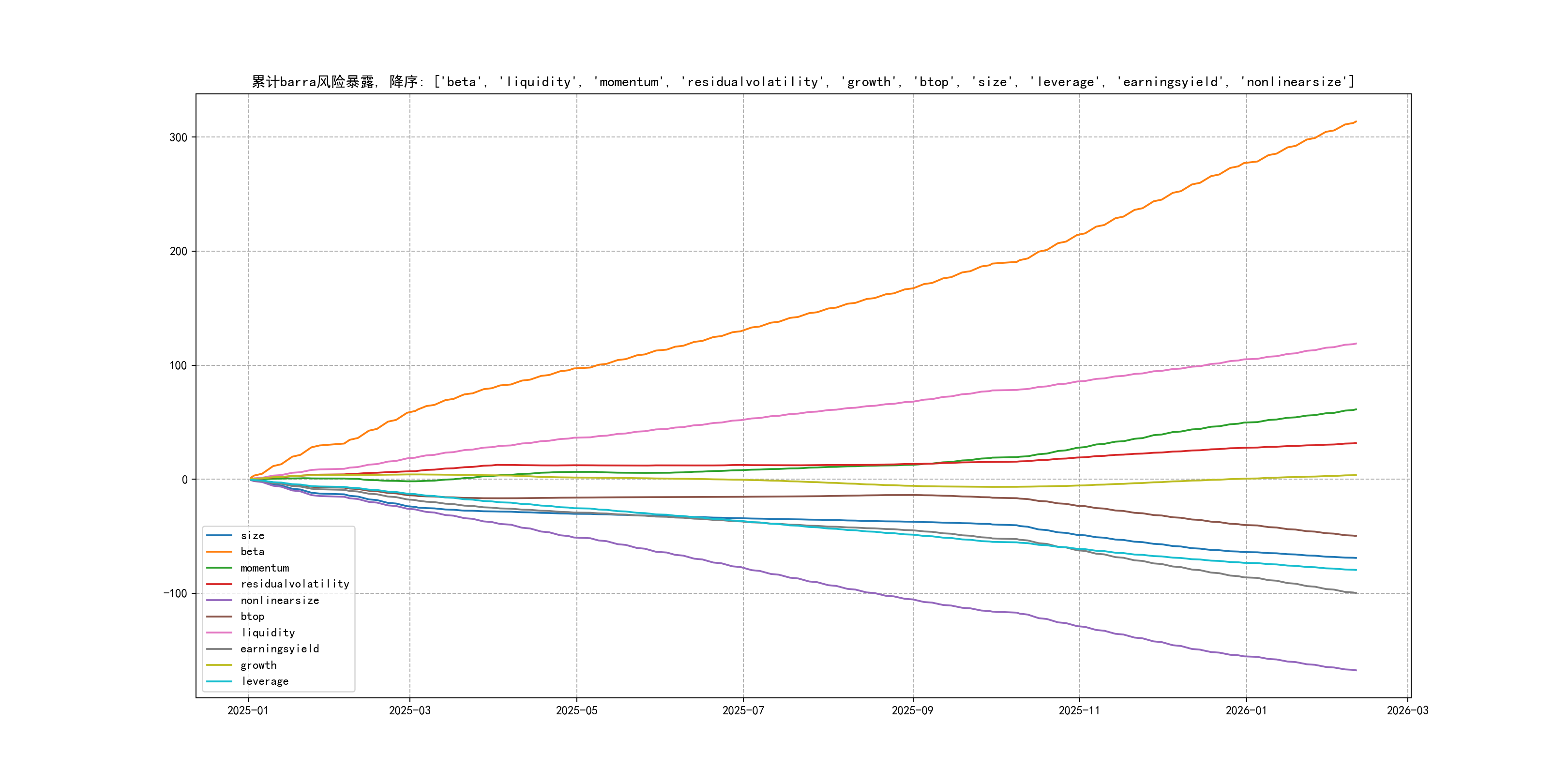
Task: Click the 2025-11 x-axis tick label
Action: pos(1079,710)
